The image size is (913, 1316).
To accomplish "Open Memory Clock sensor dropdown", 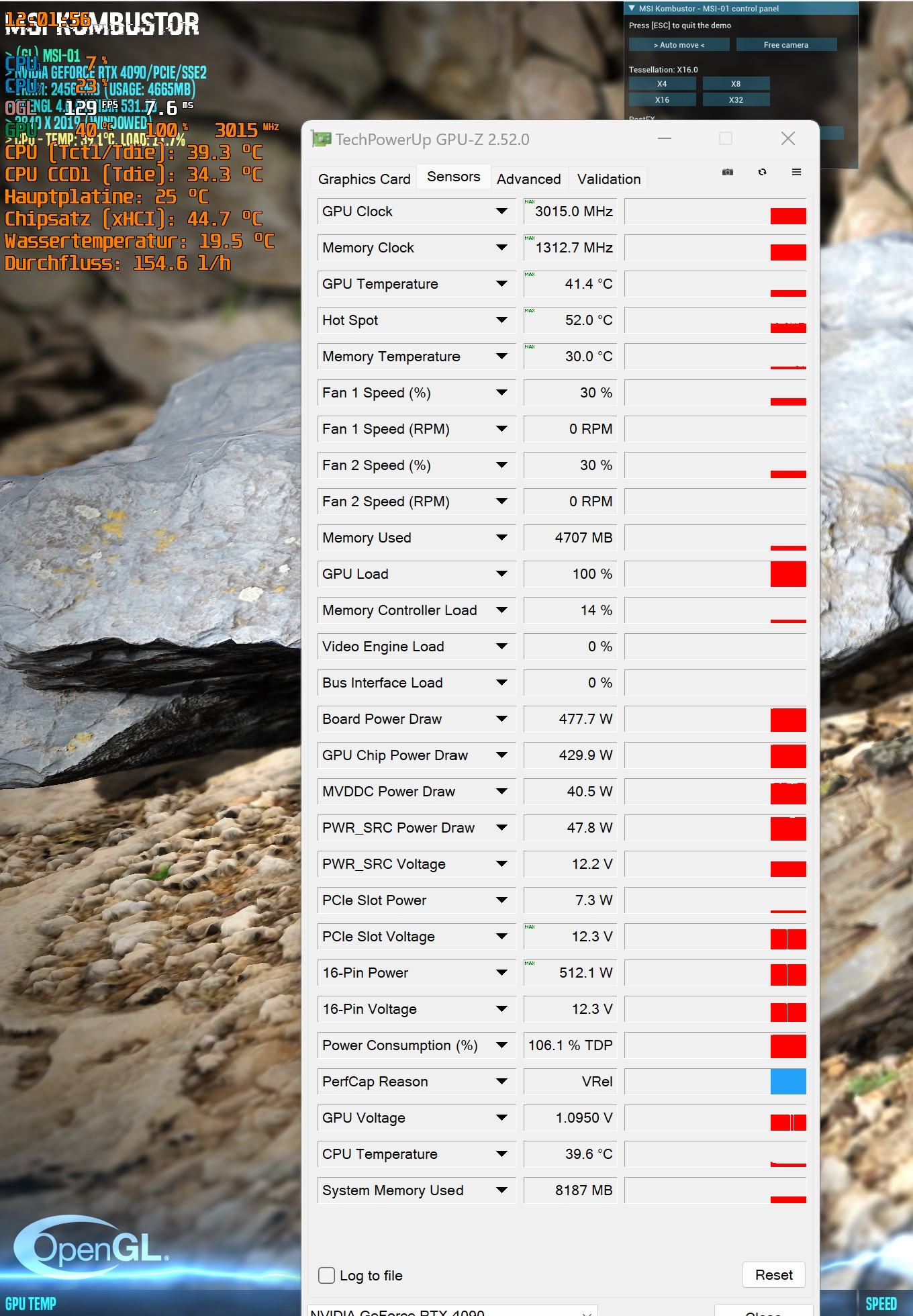I will pos(501,248).
